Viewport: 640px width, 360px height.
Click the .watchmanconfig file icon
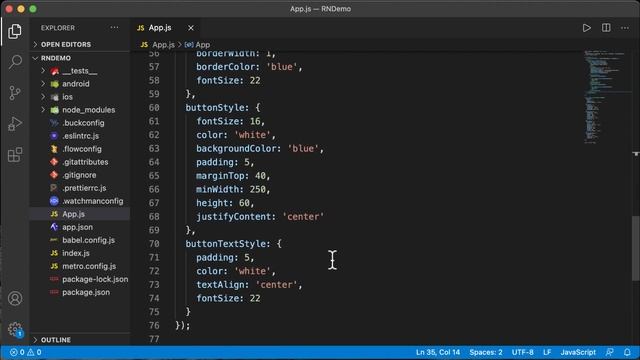click(54, 201)
